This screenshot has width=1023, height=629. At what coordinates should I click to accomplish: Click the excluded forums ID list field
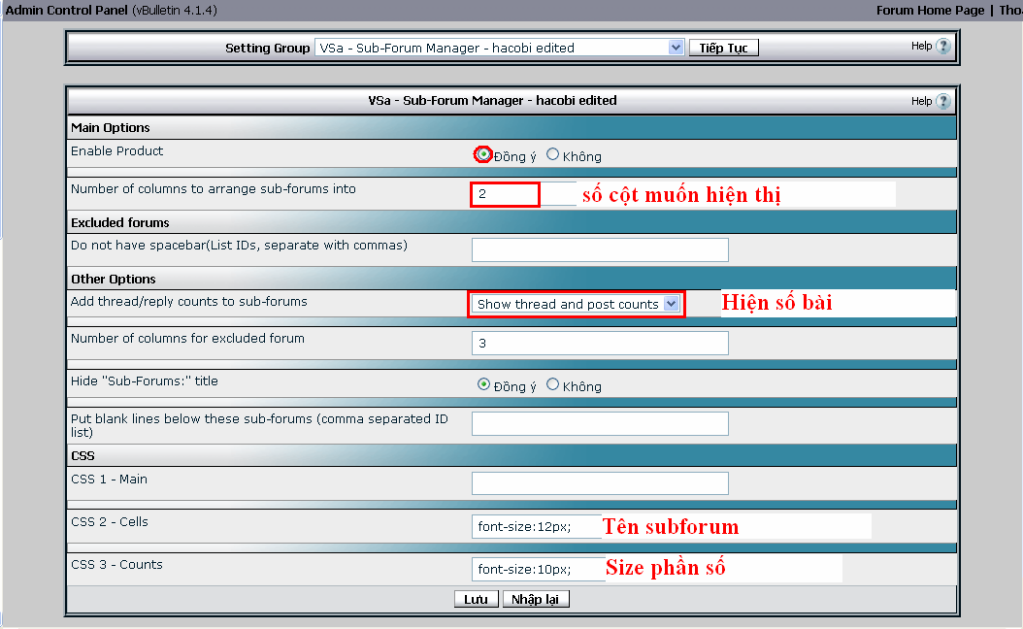tap(600, 250)
